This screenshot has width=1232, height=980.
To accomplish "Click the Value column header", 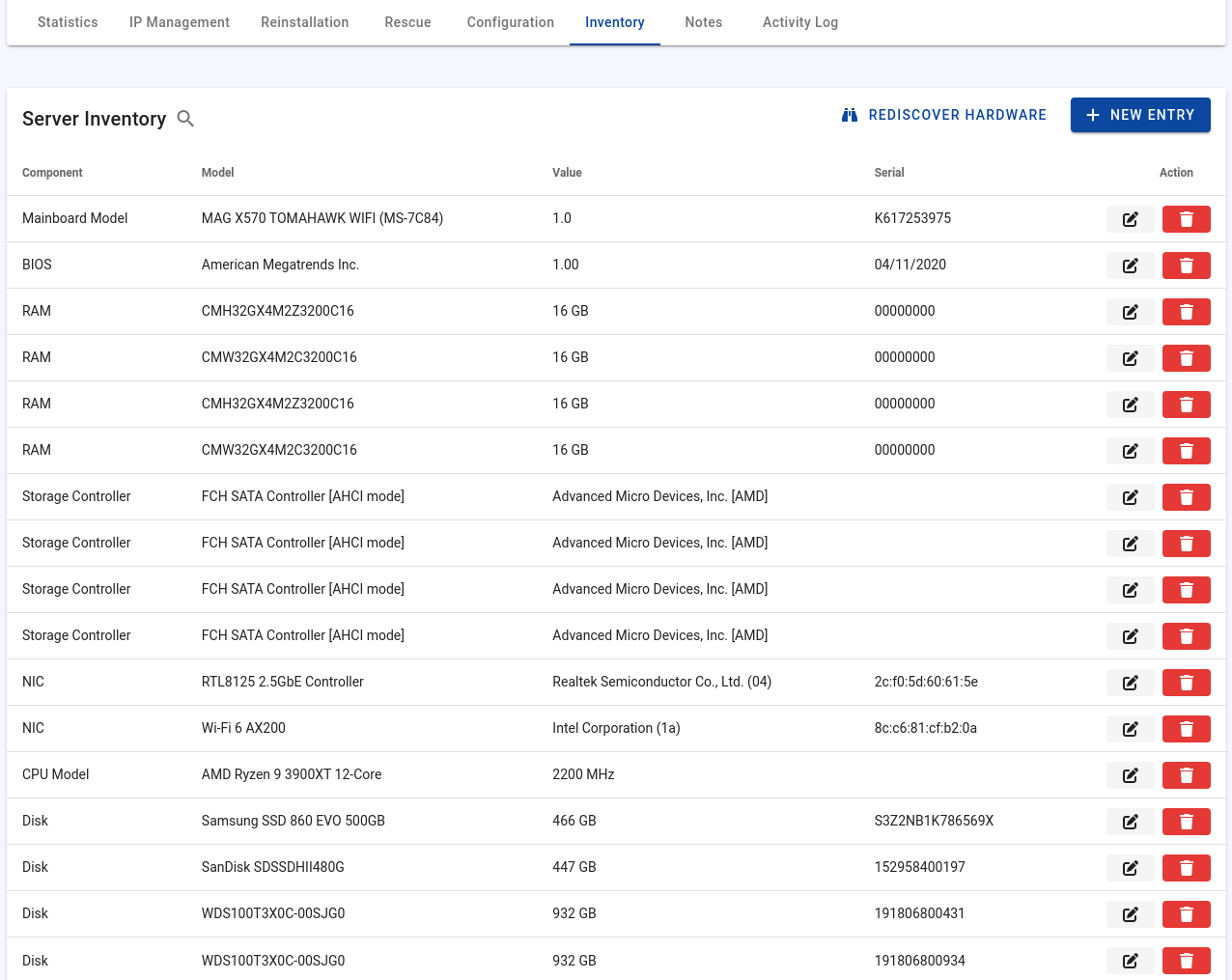I will click(x=567, y=173).
